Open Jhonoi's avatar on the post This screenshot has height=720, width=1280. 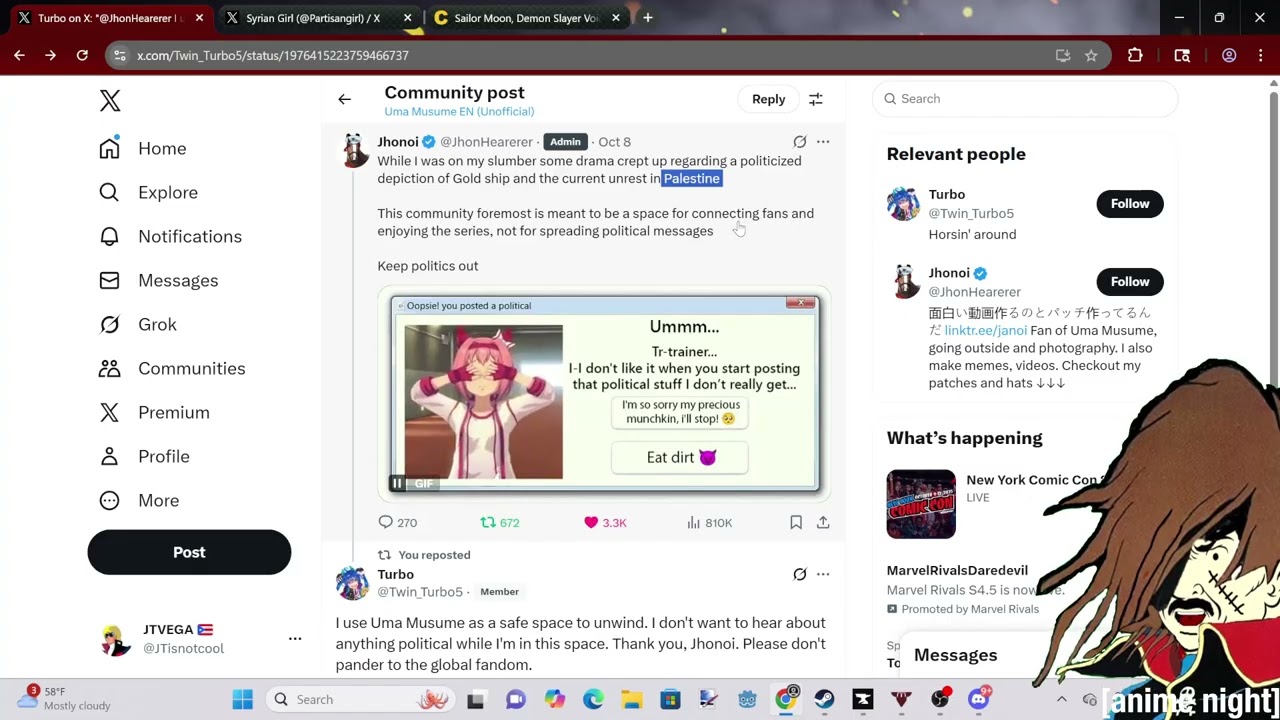[353, 150]
